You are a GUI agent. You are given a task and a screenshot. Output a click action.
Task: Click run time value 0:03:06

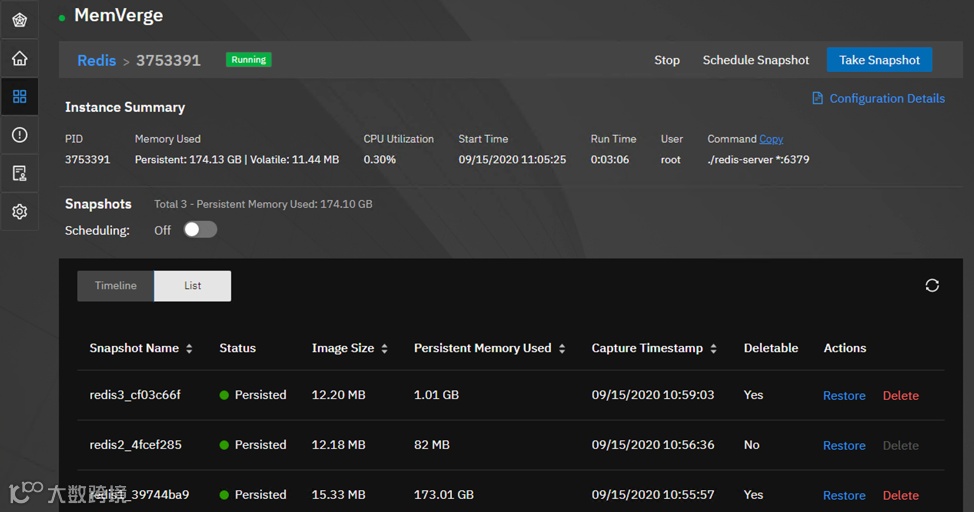[609, 160]
